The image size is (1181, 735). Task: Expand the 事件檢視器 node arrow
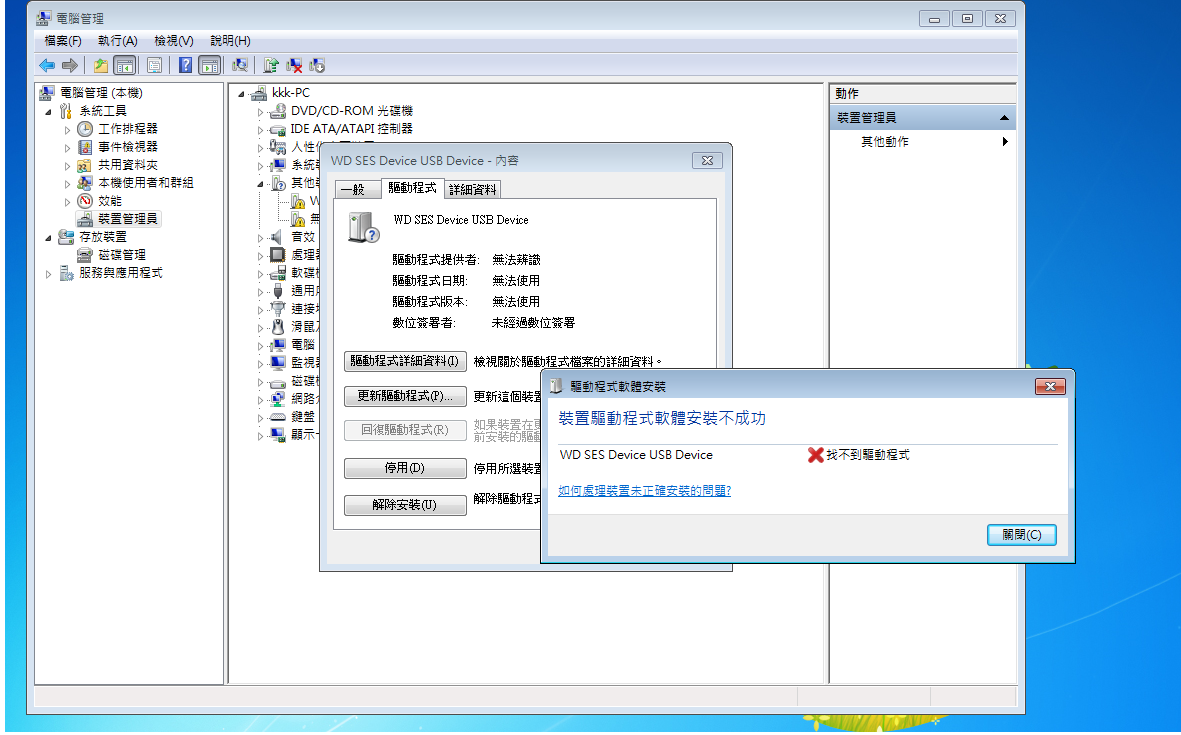click(x=67, y=148)
